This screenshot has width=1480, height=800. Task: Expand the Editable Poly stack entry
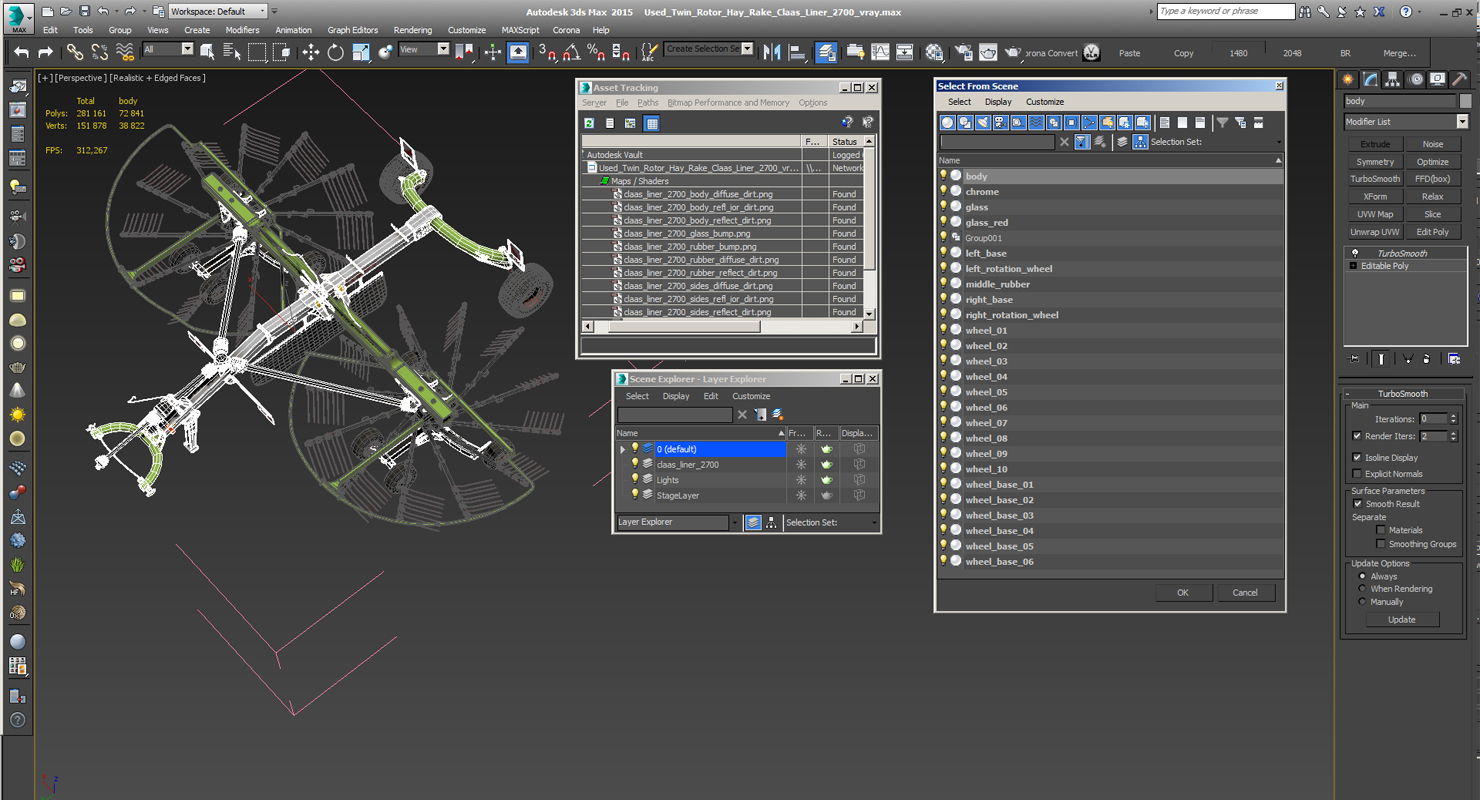tap(1354, 266)
